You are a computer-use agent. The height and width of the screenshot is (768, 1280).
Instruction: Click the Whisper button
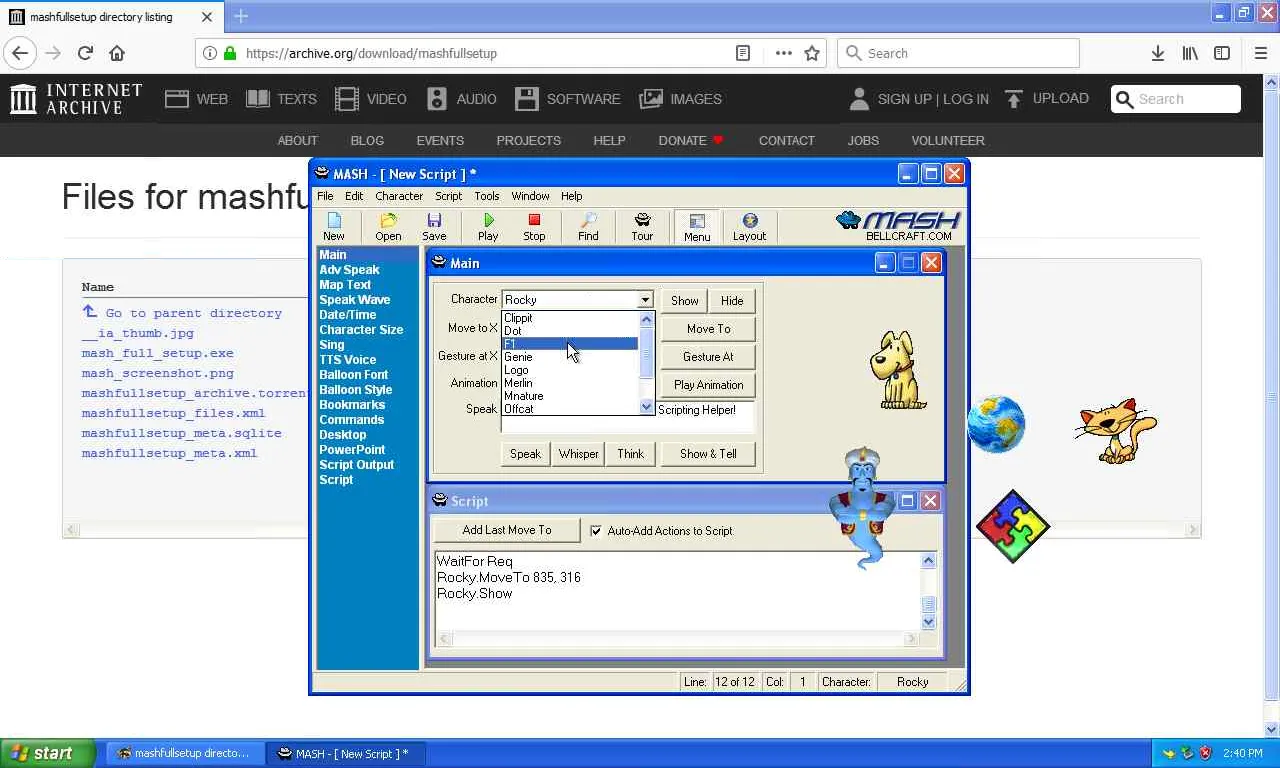coord(579,454)
